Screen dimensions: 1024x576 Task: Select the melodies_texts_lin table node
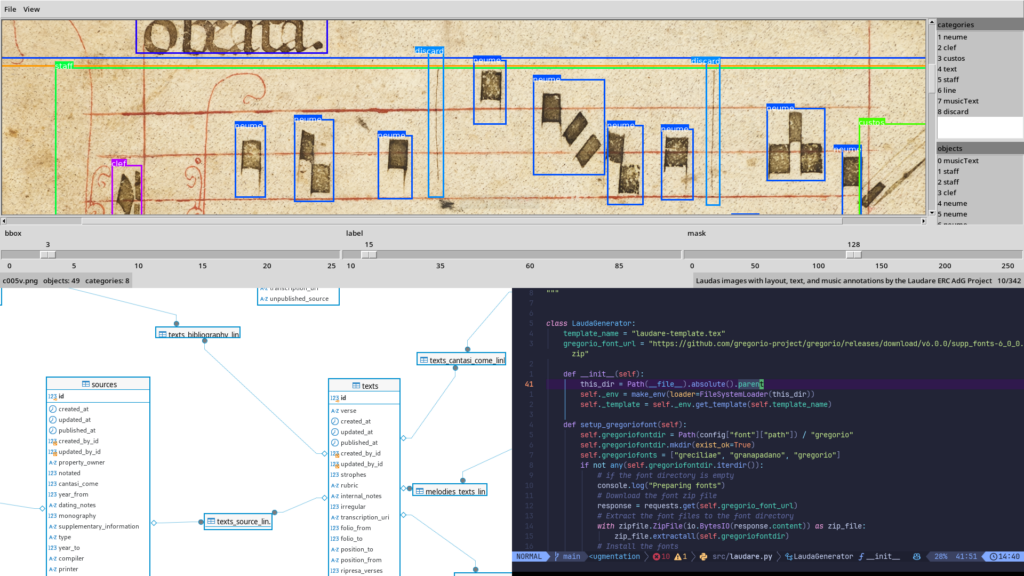tap(450, 490)
